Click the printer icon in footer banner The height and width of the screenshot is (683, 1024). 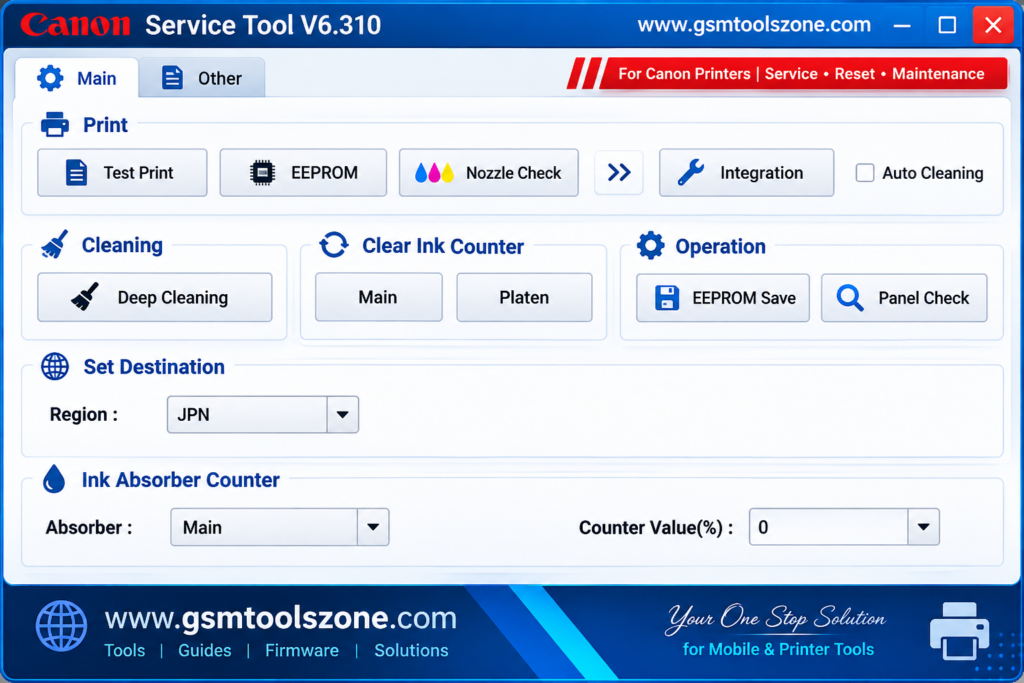(x=959, y=631)
